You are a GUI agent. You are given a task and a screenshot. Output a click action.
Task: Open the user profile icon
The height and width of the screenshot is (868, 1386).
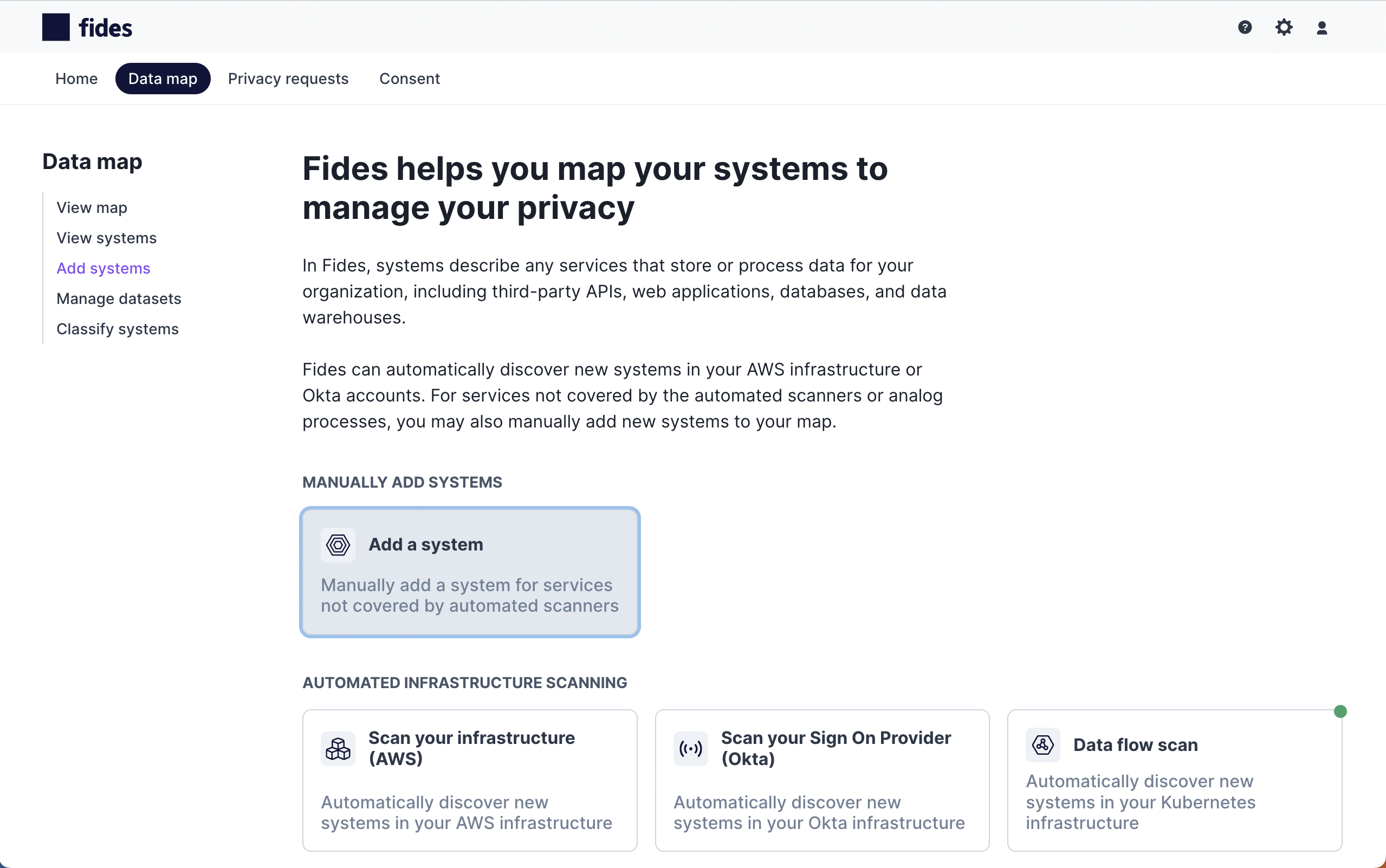point(1322,28)
